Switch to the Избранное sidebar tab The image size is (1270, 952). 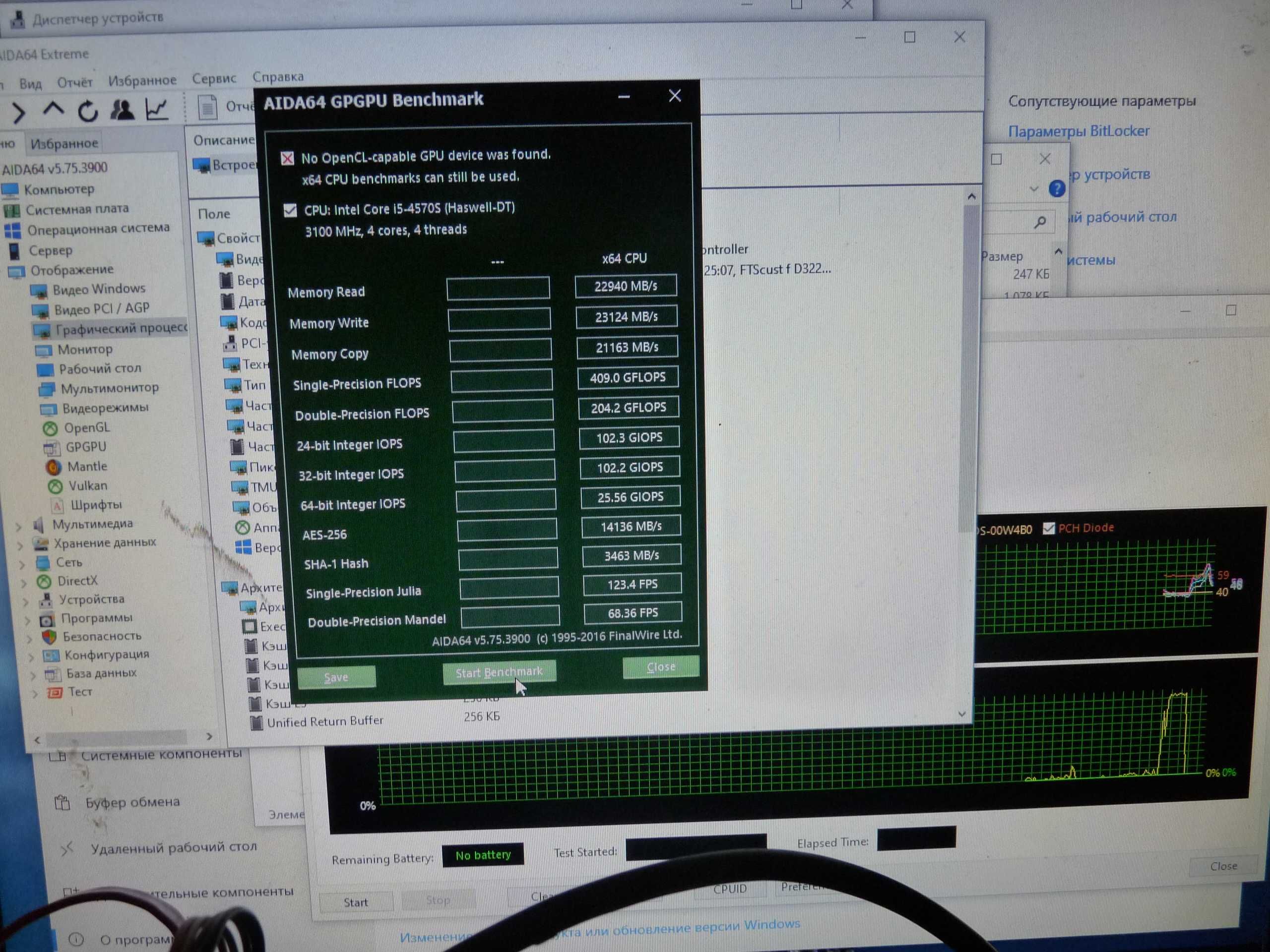(64, 143)
